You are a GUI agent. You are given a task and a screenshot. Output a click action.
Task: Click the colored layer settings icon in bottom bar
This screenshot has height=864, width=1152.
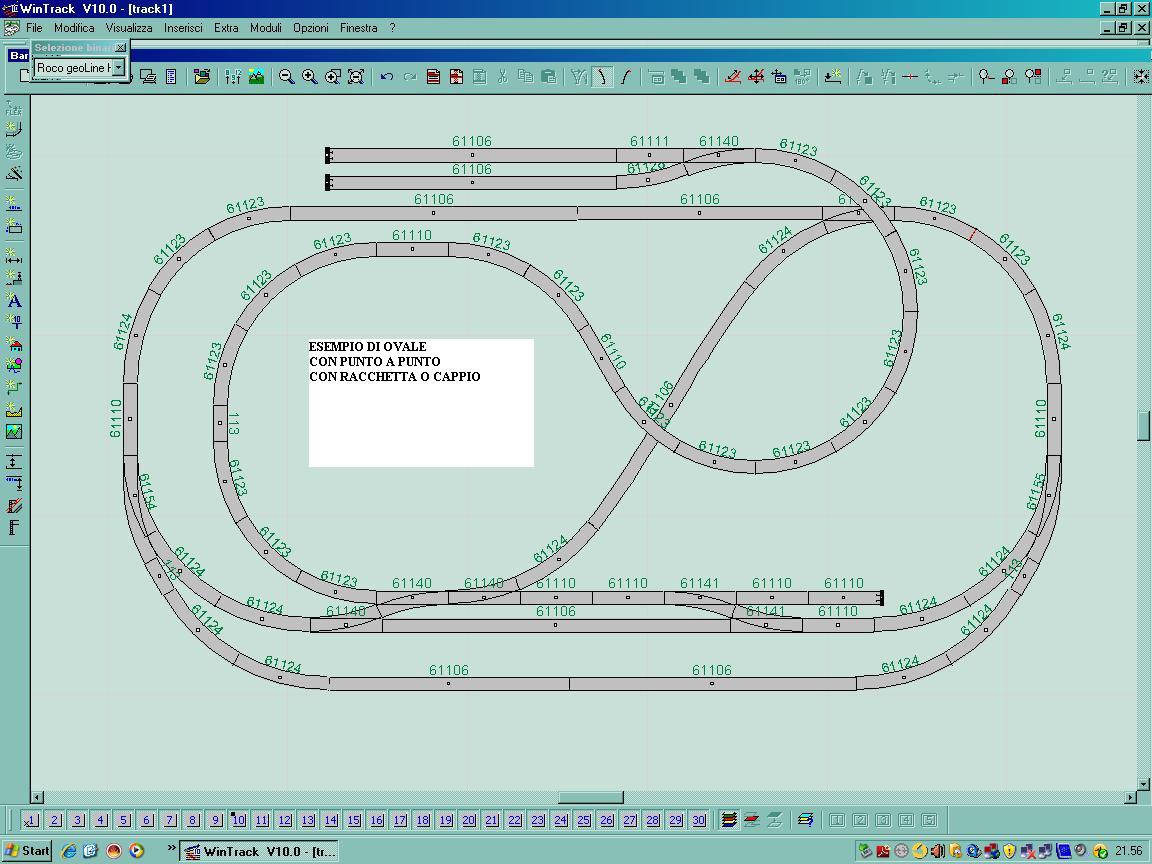click(806, 819)
